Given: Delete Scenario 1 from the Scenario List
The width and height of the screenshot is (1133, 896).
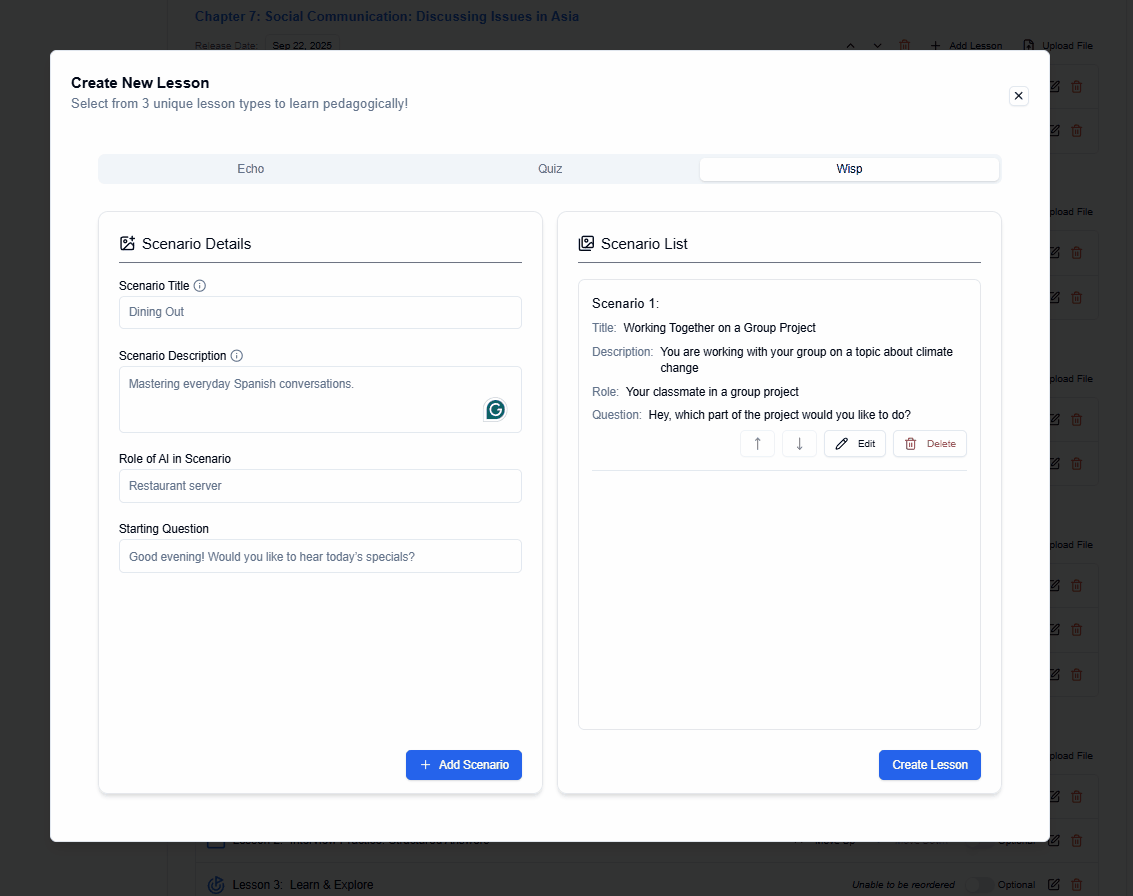Looking at the screenshot, I should pos(930,444).
